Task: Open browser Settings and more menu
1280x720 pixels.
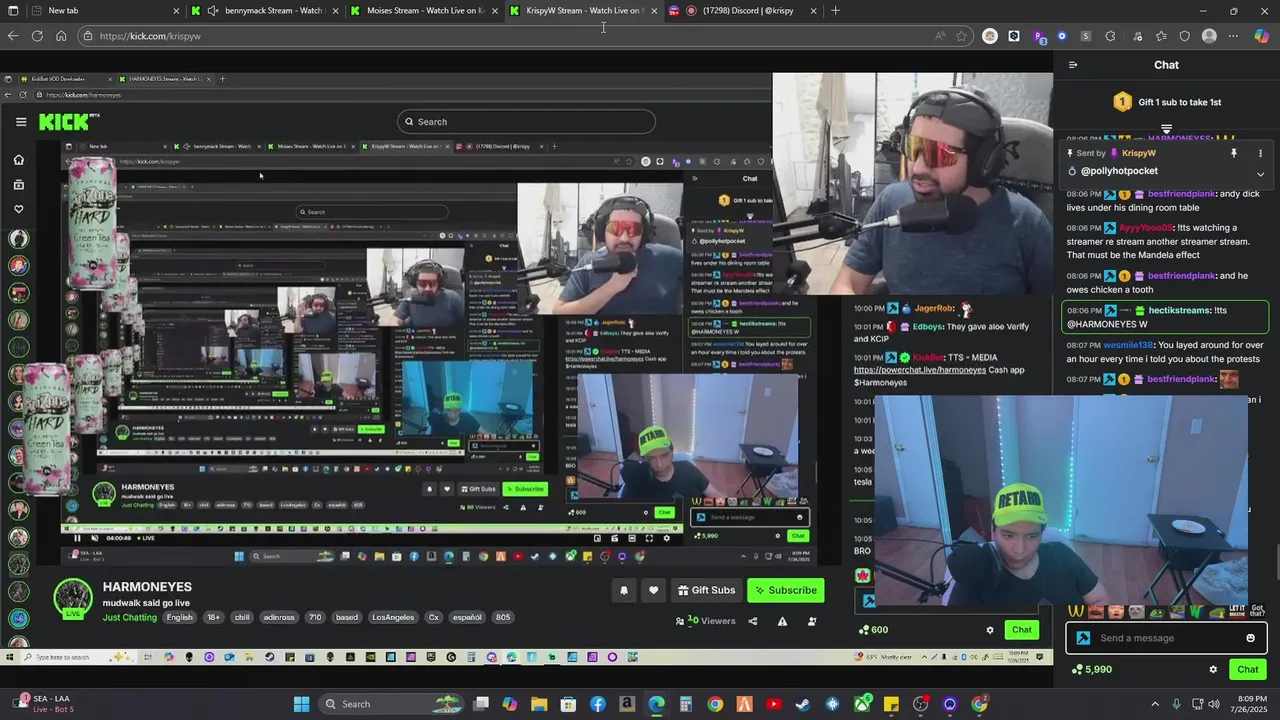Action: coord(1233,36)
